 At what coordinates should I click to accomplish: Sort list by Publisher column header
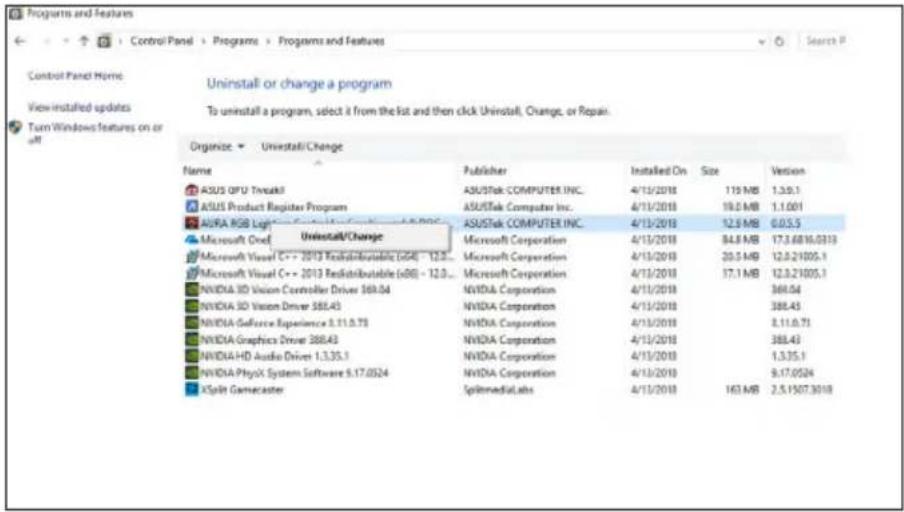[485, 171]
